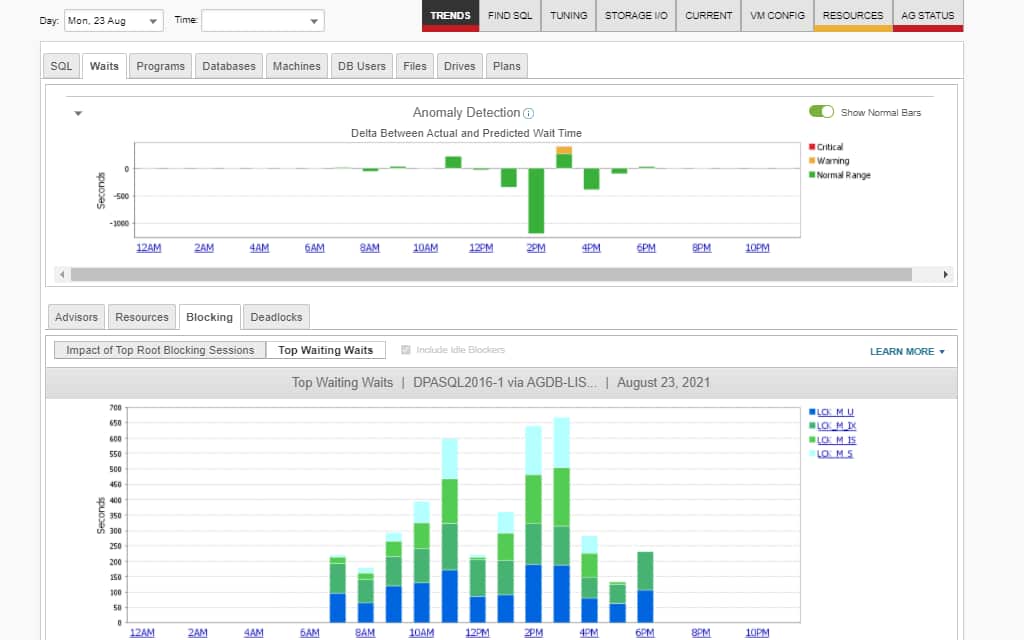Open the STORAGE I/O page
This screenshot has width=1024, height=640.
[x=636, y=16]
